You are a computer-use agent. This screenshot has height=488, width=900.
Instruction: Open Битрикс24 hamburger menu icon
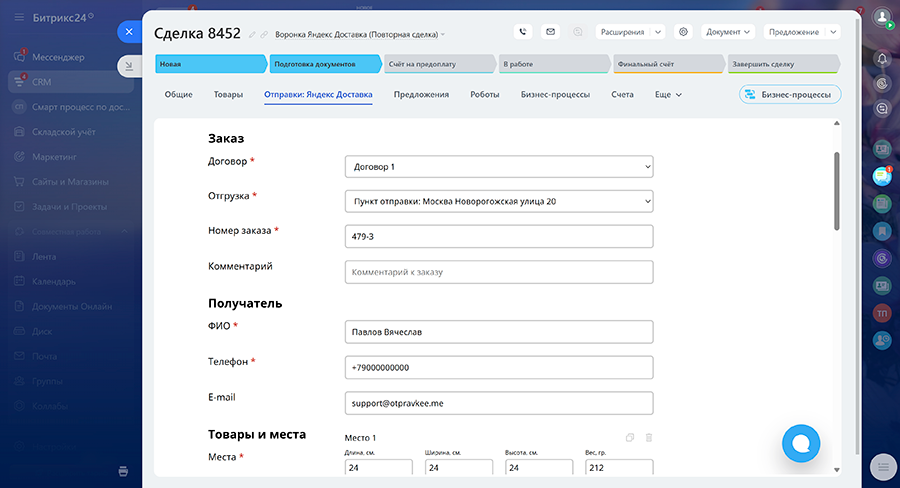[x=19, y=18]
